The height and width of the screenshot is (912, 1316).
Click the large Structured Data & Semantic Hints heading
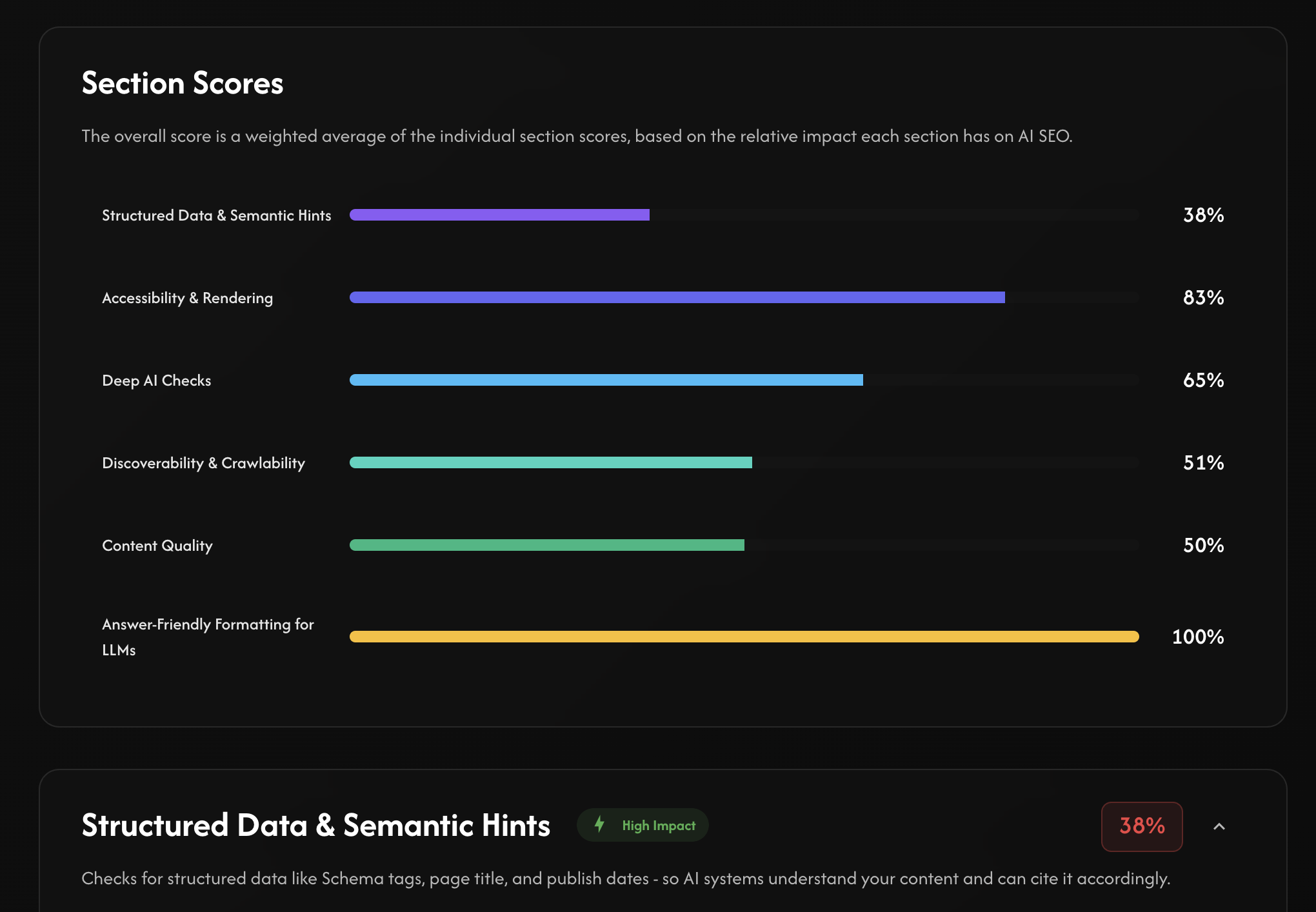point(316,825)
